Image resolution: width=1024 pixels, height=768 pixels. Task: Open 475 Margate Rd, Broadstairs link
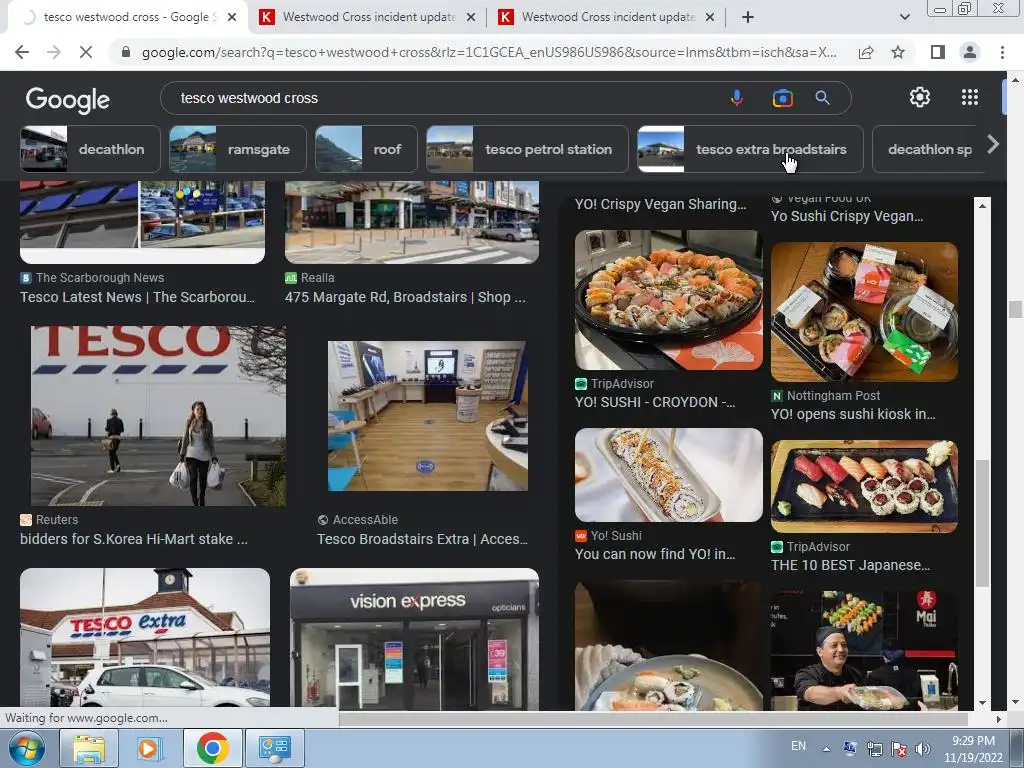point(405,297)
